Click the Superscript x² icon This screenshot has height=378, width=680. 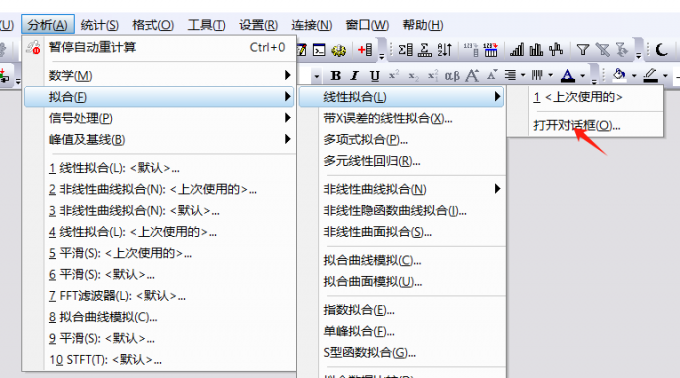click(x=393, y=75)
